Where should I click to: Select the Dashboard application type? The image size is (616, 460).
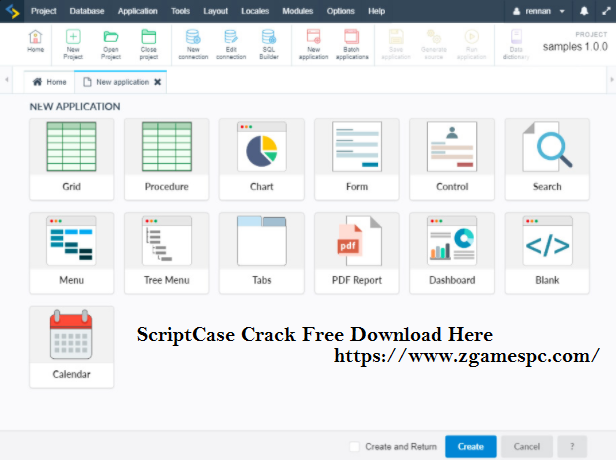coord(452,253)
